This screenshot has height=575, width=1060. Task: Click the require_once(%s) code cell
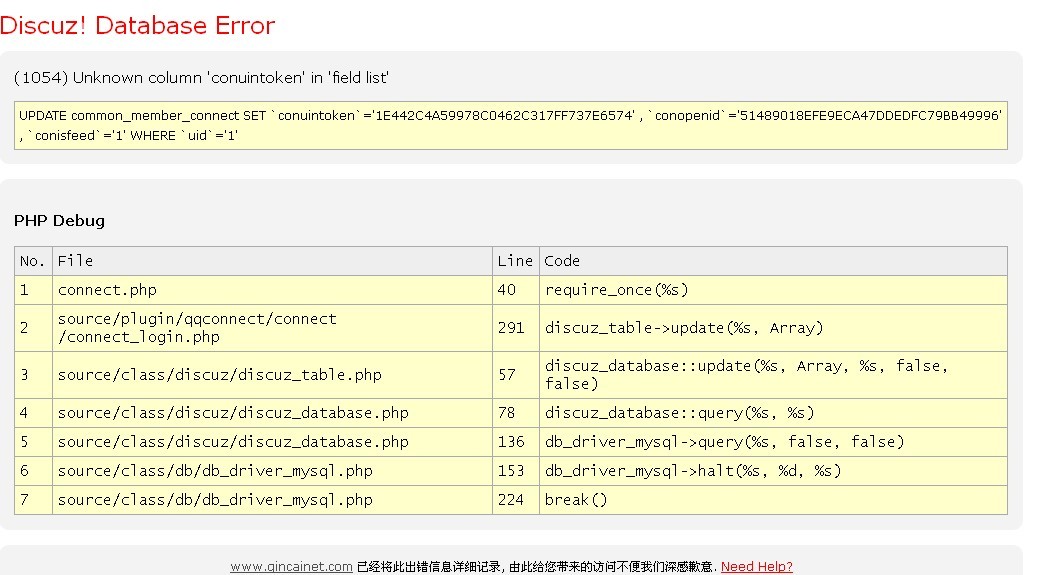tap(773, 290)
